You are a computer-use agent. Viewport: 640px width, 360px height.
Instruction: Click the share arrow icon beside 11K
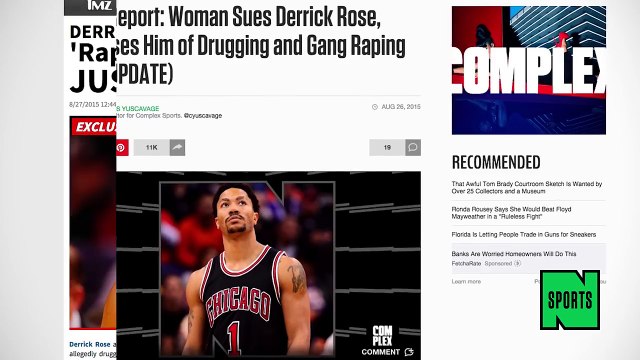[177, 147]
